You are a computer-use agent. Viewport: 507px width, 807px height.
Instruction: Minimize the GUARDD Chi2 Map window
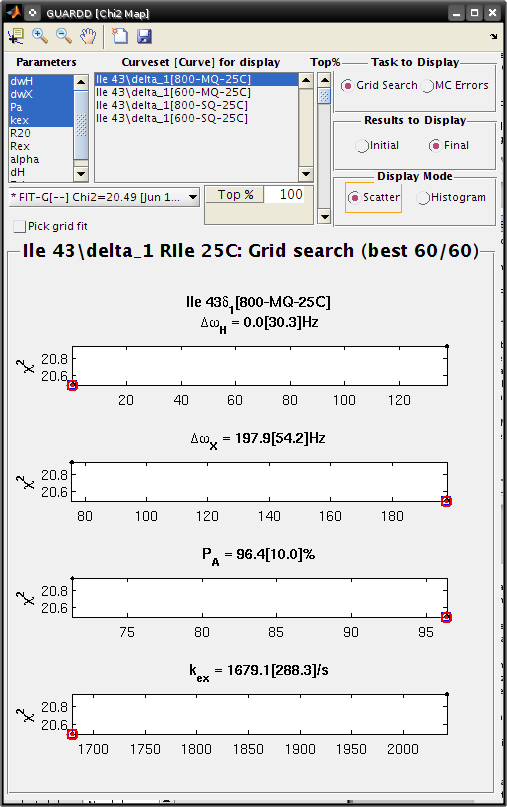pyautogui.click(x=456, y=13)
